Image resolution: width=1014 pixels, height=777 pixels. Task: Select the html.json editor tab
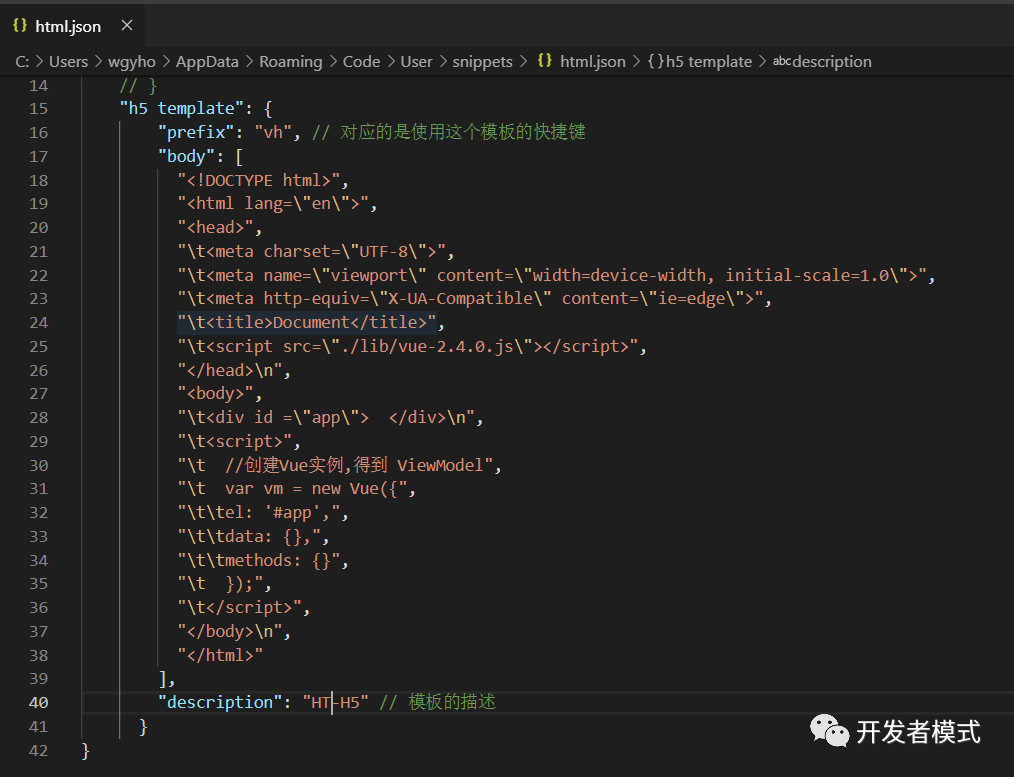pos(72,26)
